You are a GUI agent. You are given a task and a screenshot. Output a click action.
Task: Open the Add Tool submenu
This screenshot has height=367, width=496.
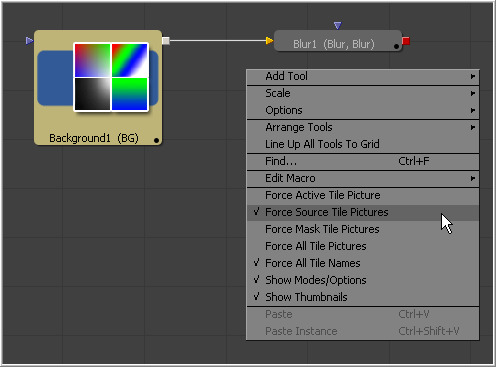click(x=363, y=76)
